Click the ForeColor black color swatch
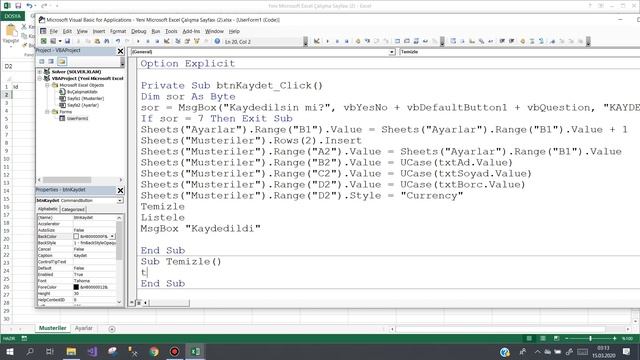Image resolution: width=640 pixels, height=360 pixels. point(76,287)
